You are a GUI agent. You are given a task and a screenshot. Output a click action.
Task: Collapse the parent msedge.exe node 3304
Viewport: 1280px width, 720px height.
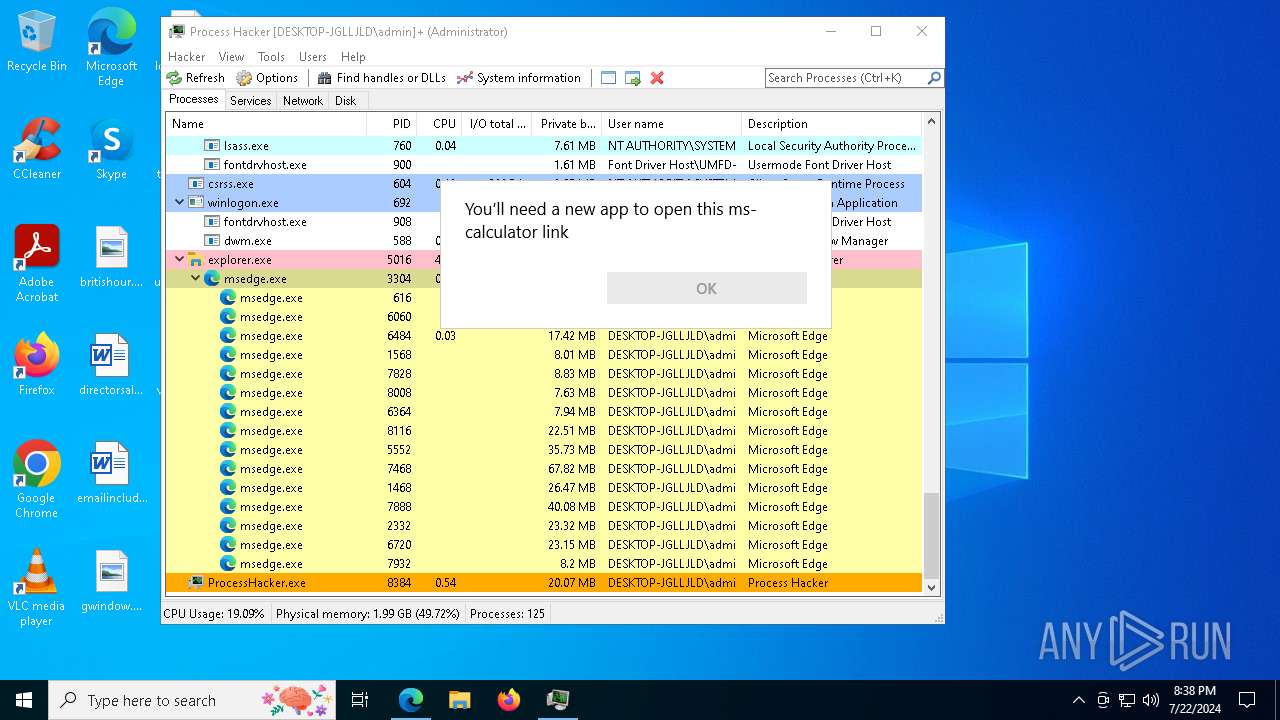pos(196,279)
